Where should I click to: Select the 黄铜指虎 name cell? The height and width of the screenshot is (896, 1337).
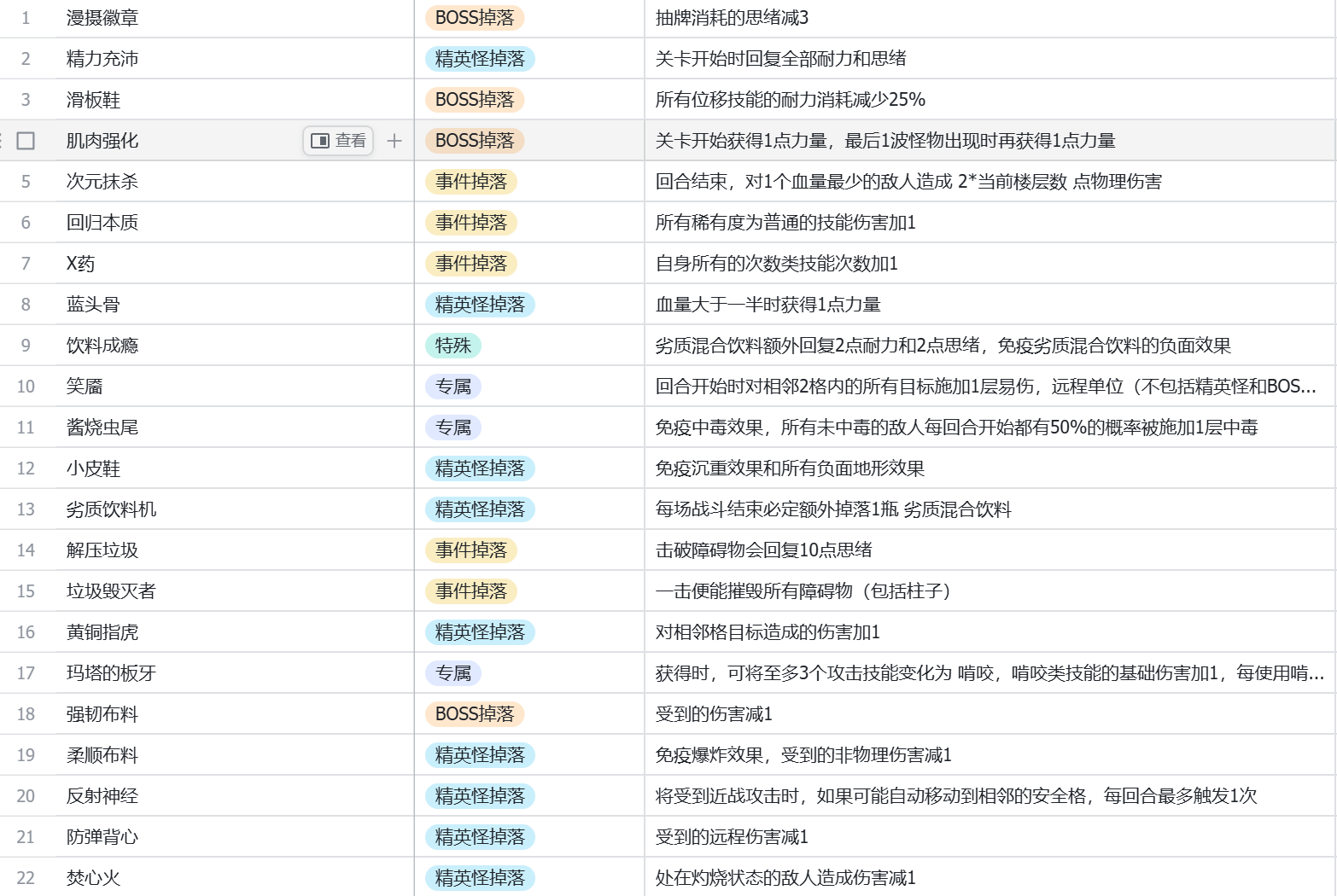click(x=235, y=632)
